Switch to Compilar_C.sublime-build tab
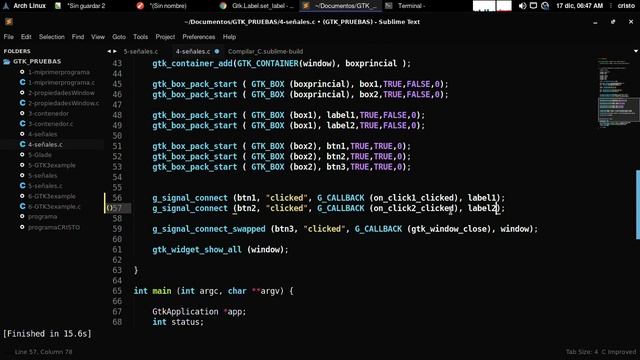Image resolution: width=640 pixels, height=360 pixels. click(265, 51)
